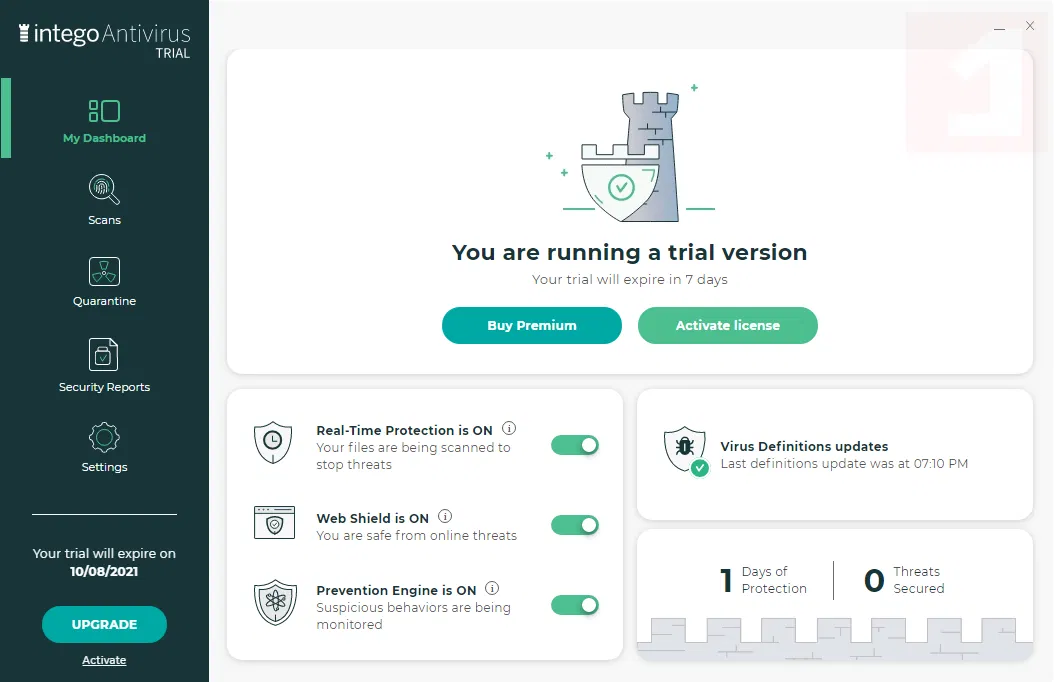This screenshot has width=1054, height=682.
Task: Select the Settings menu label
Action: pos(104,467)
